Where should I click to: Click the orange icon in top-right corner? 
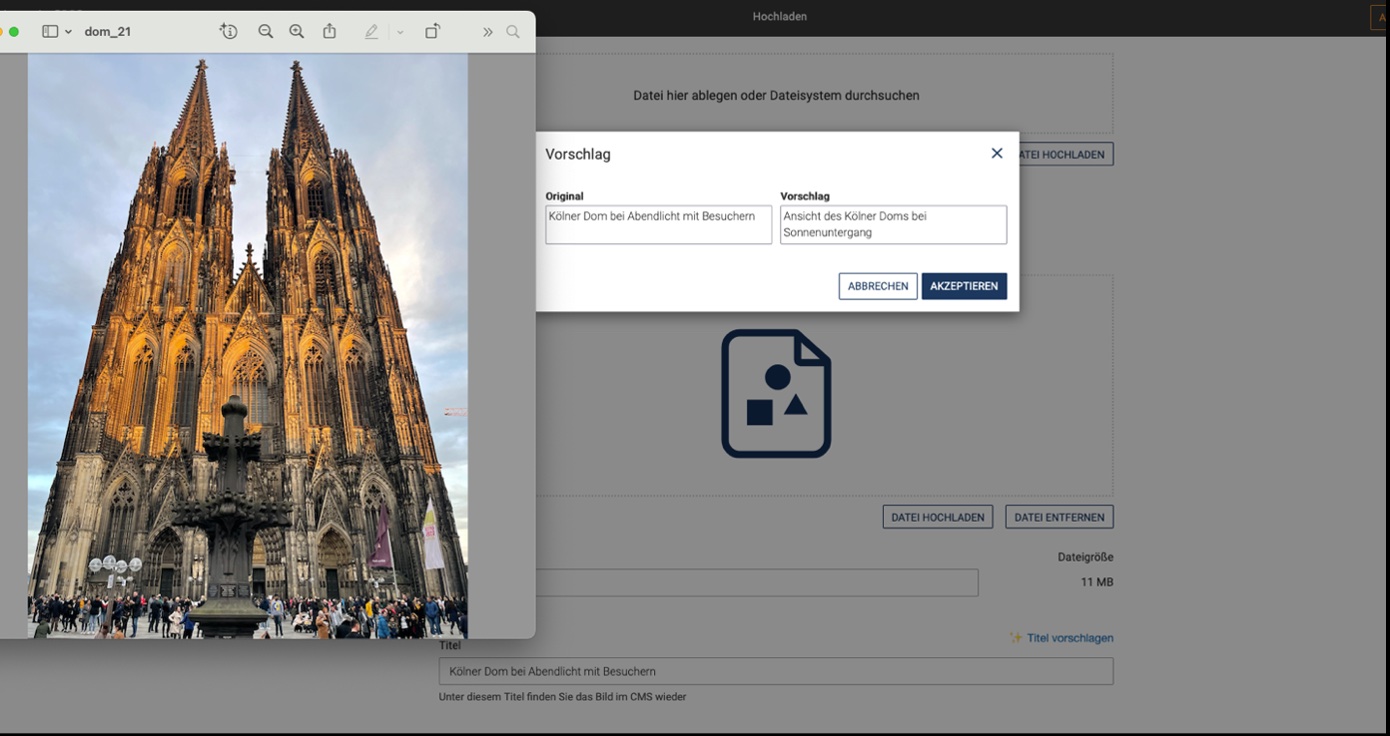tap(1381, 17)
